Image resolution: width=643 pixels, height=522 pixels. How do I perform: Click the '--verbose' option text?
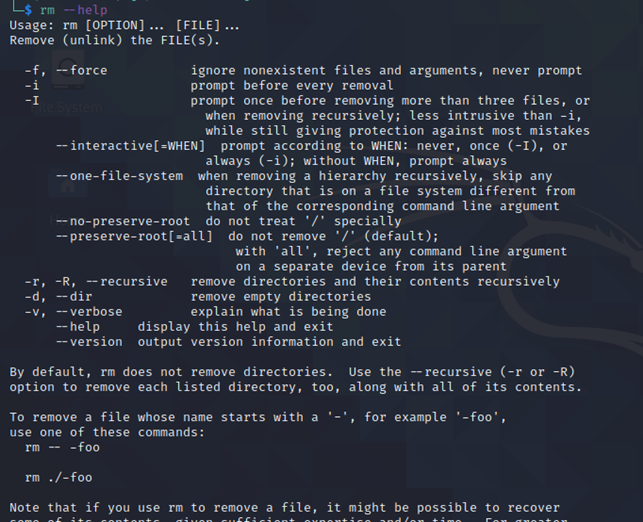click(89, 312)
